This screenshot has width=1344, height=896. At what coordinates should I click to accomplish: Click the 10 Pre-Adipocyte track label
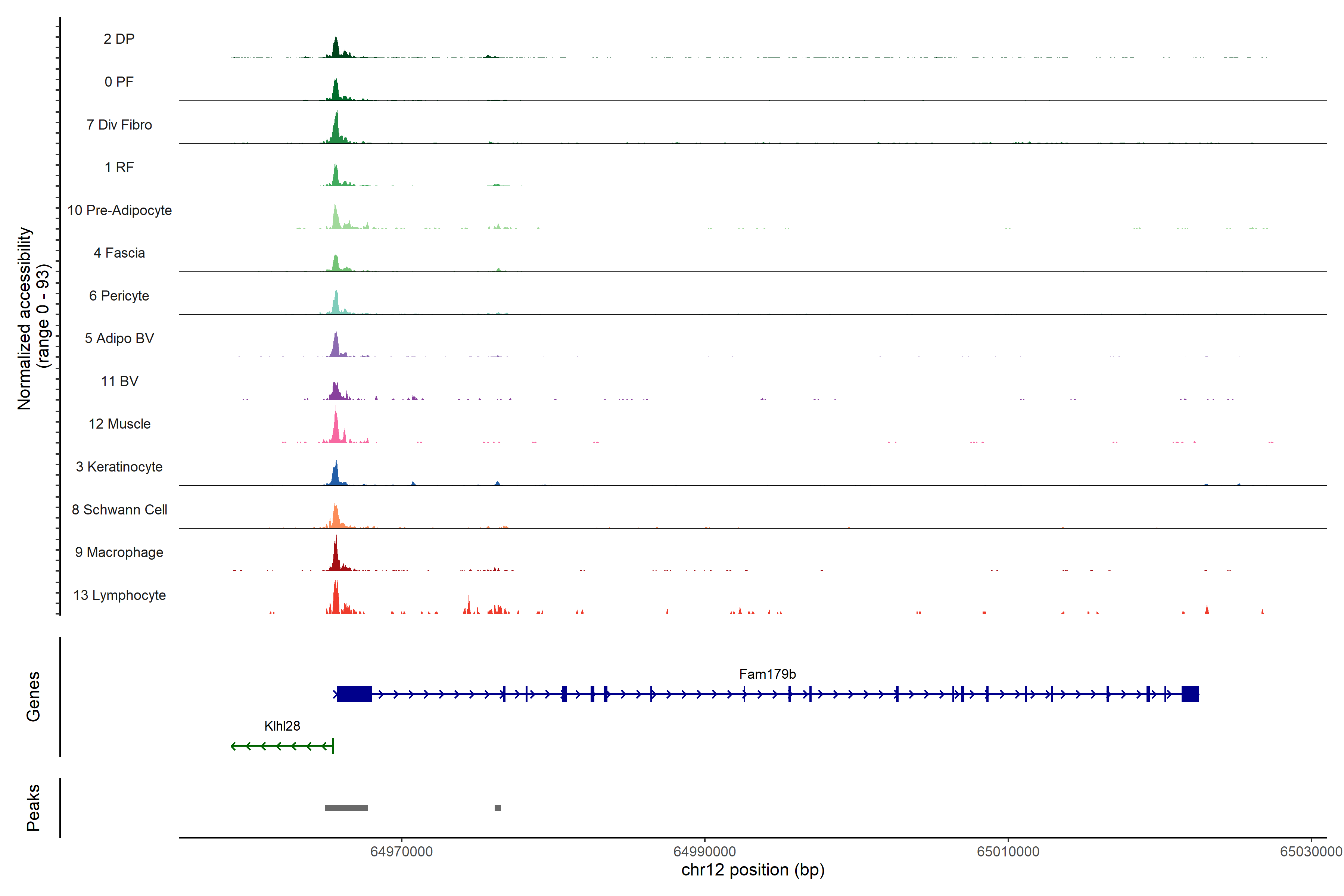coord(119,210)
